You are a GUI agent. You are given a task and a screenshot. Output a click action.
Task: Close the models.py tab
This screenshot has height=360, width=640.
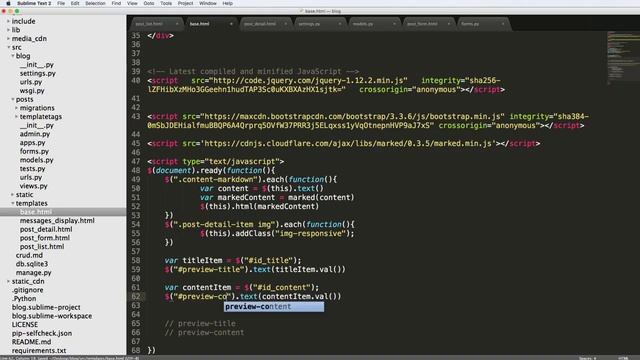(394, 24)
